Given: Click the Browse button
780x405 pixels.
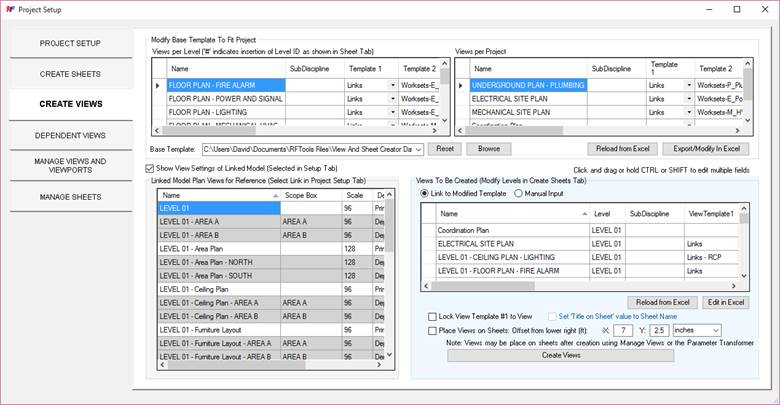Looking at the screenshot, I should 488,148.
